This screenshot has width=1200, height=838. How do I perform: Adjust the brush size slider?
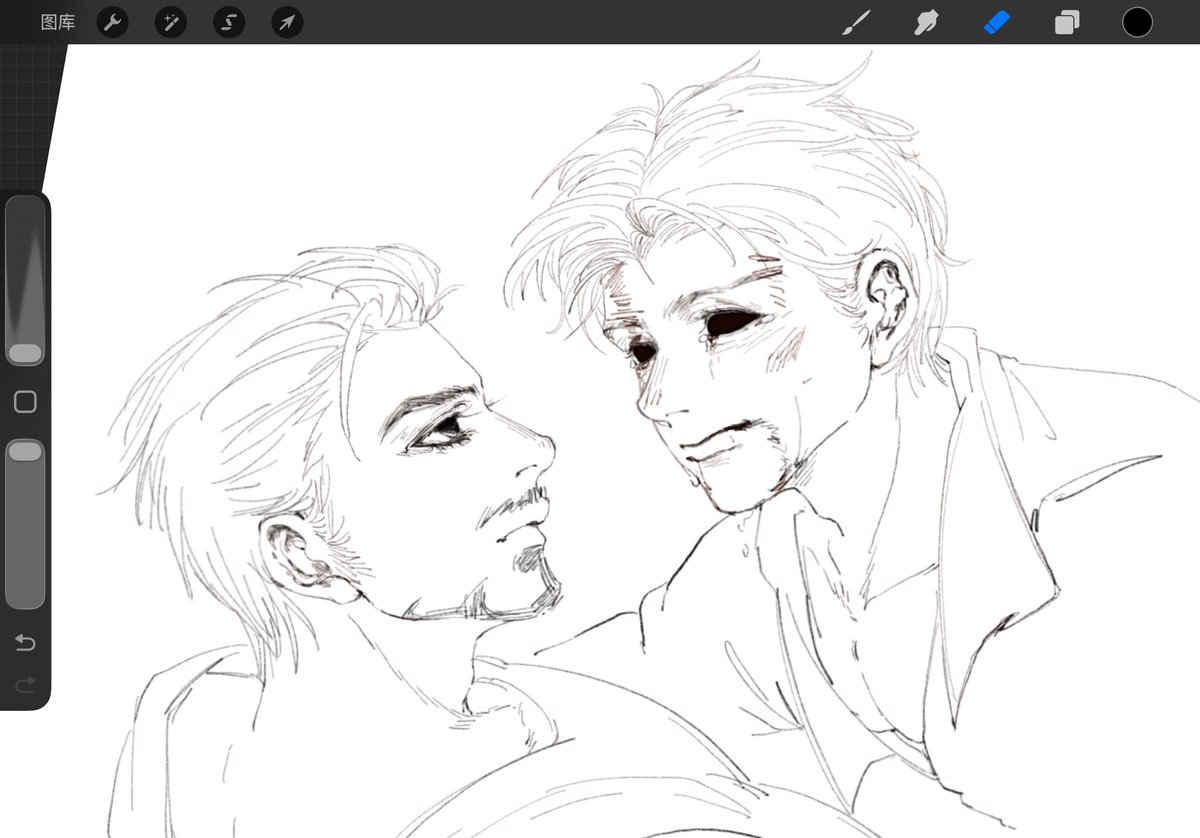(x=25, y=281)
